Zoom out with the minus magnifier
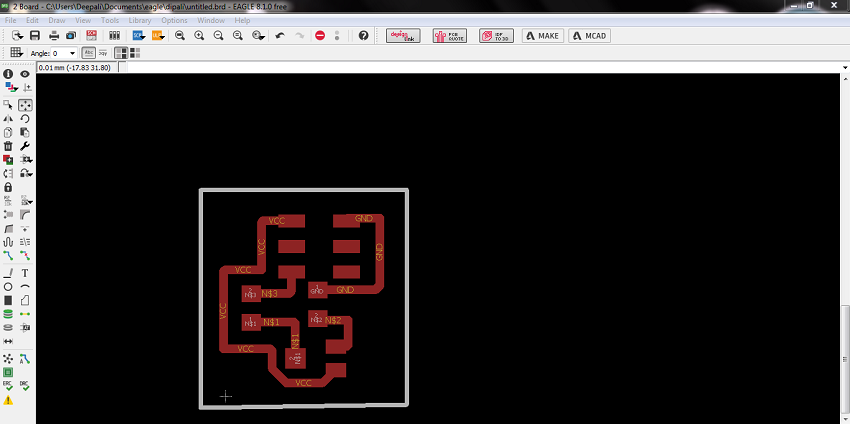The image size is (850, 424). point(218,36)
